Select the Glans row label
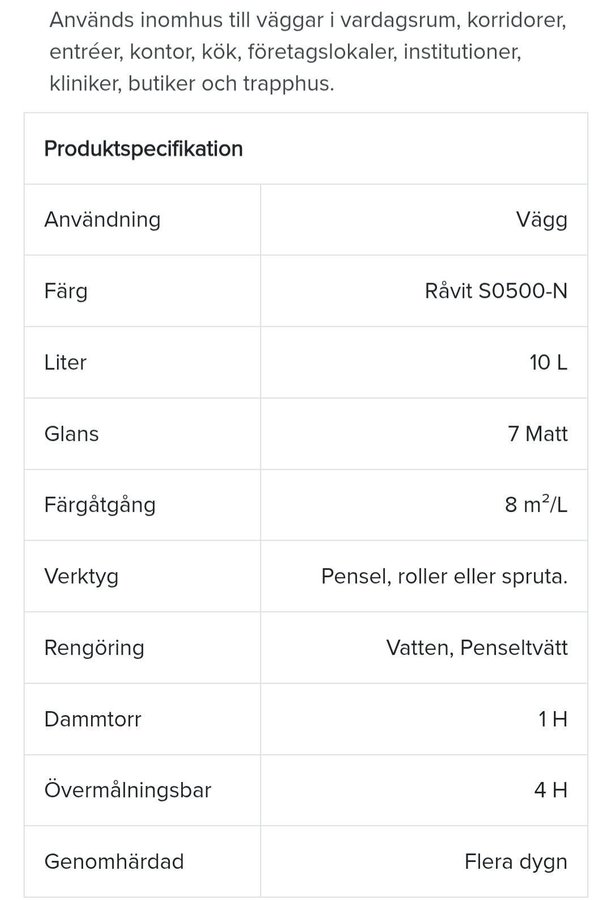 tap(71, 434)
